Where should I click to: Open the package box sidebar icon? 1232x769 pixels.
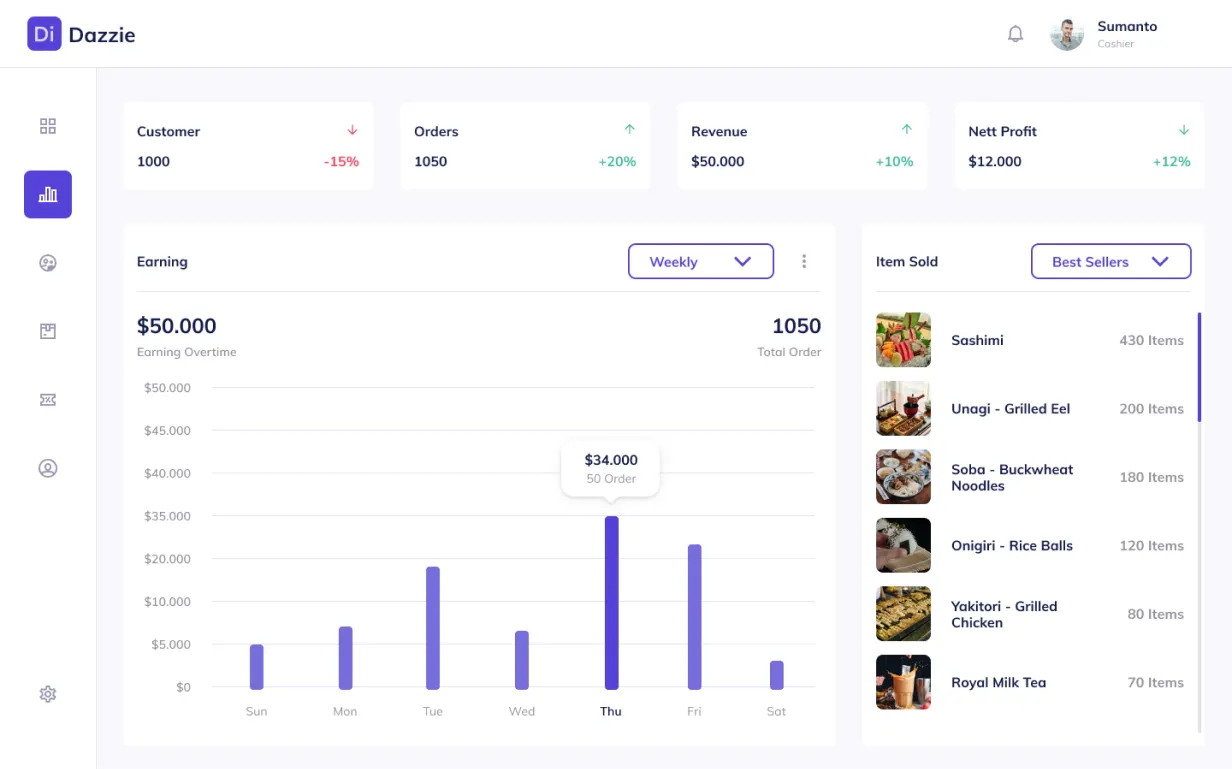(48, 331)
